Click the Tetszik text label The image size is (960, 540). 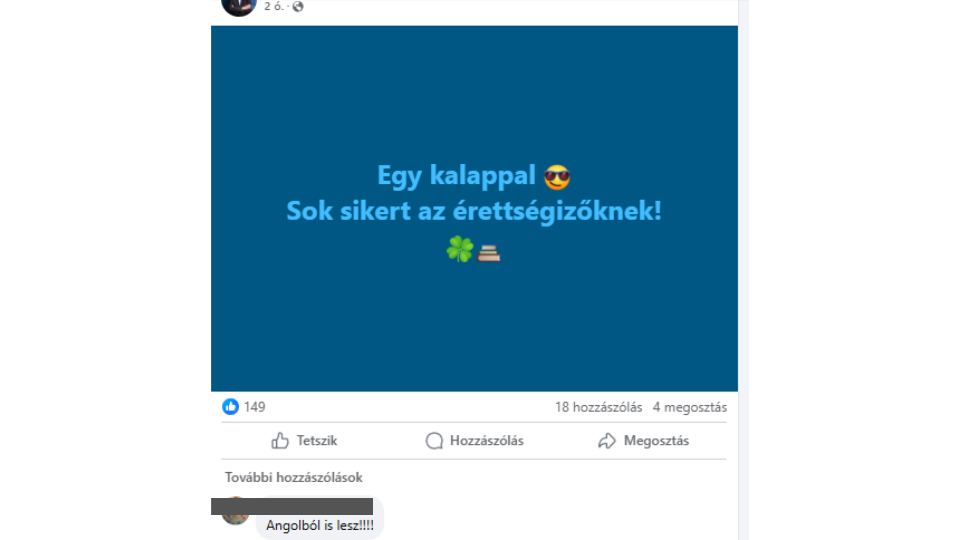[x=317, y=441]
